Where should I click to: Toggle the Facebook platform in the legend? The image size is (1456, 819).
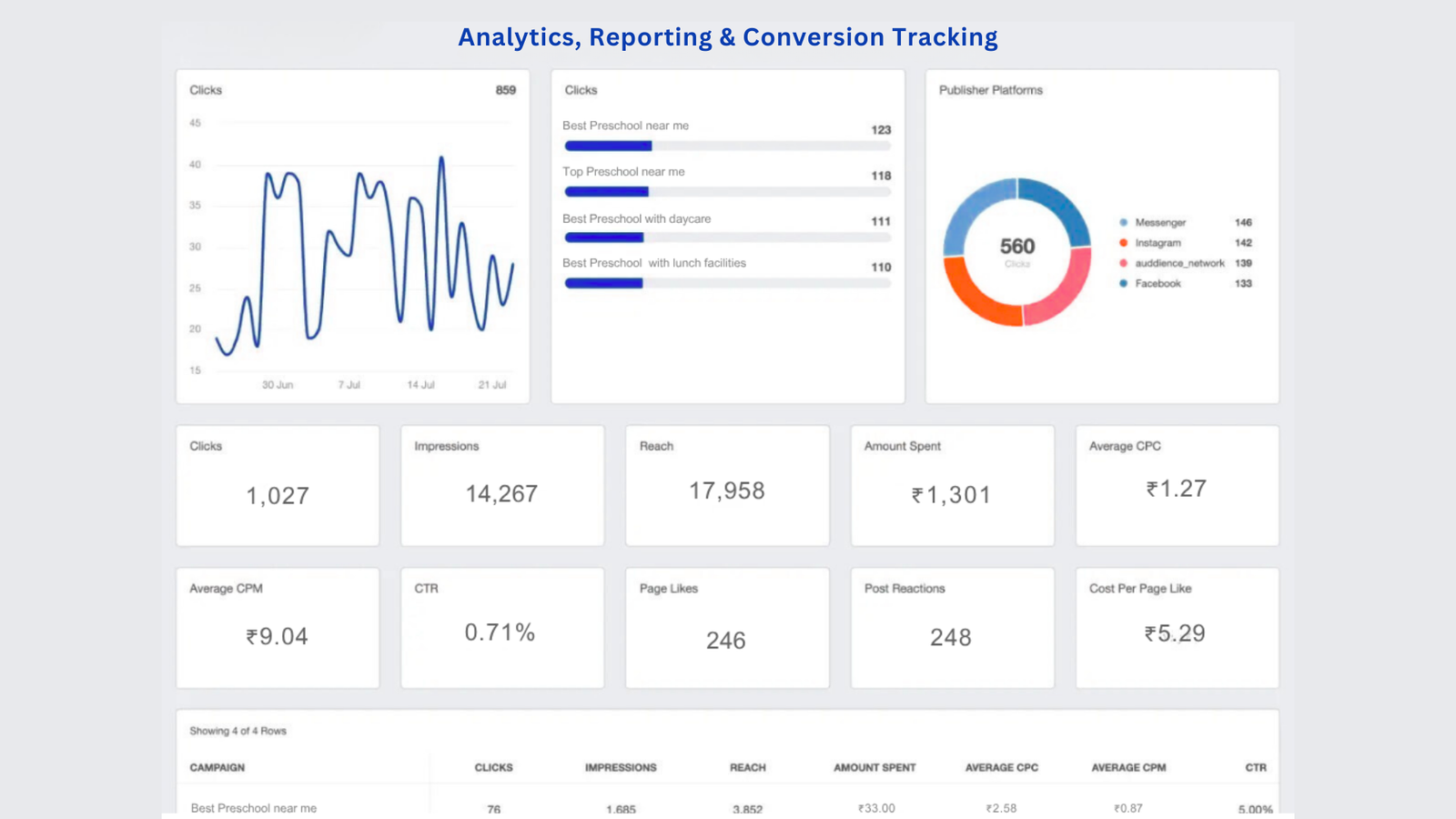tap(1158, 283)
